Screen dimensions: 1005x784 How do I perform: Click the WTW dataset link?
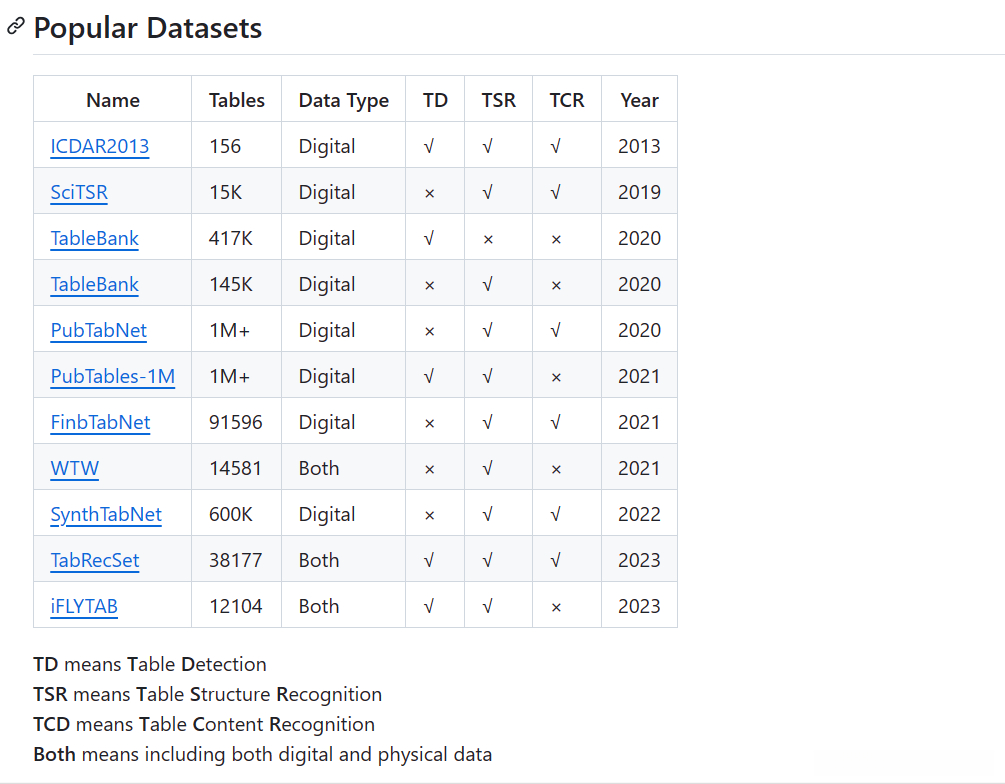75,468
